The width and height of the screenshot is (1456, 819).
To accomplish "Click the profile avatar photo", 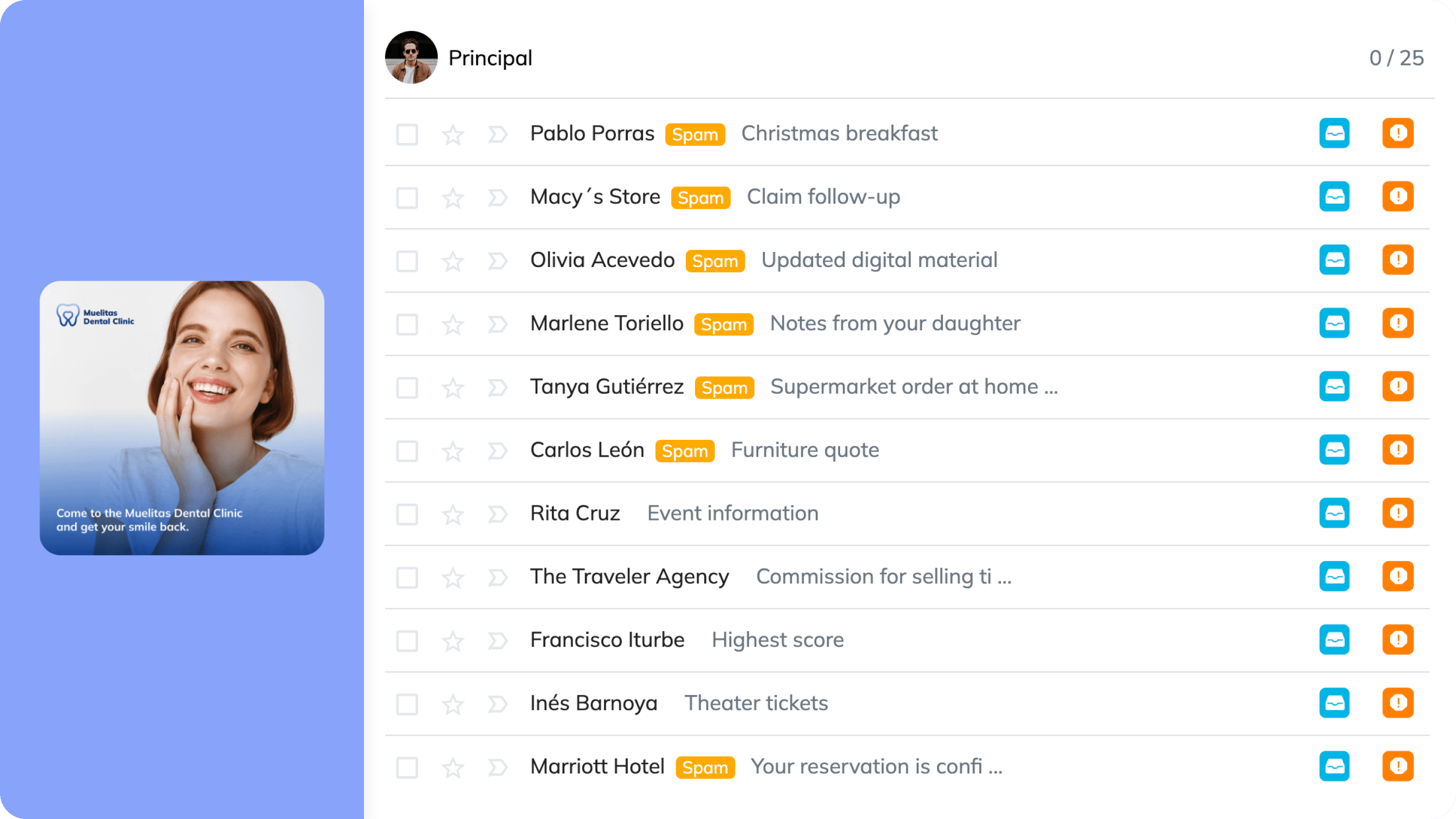I will click(411, 57).
